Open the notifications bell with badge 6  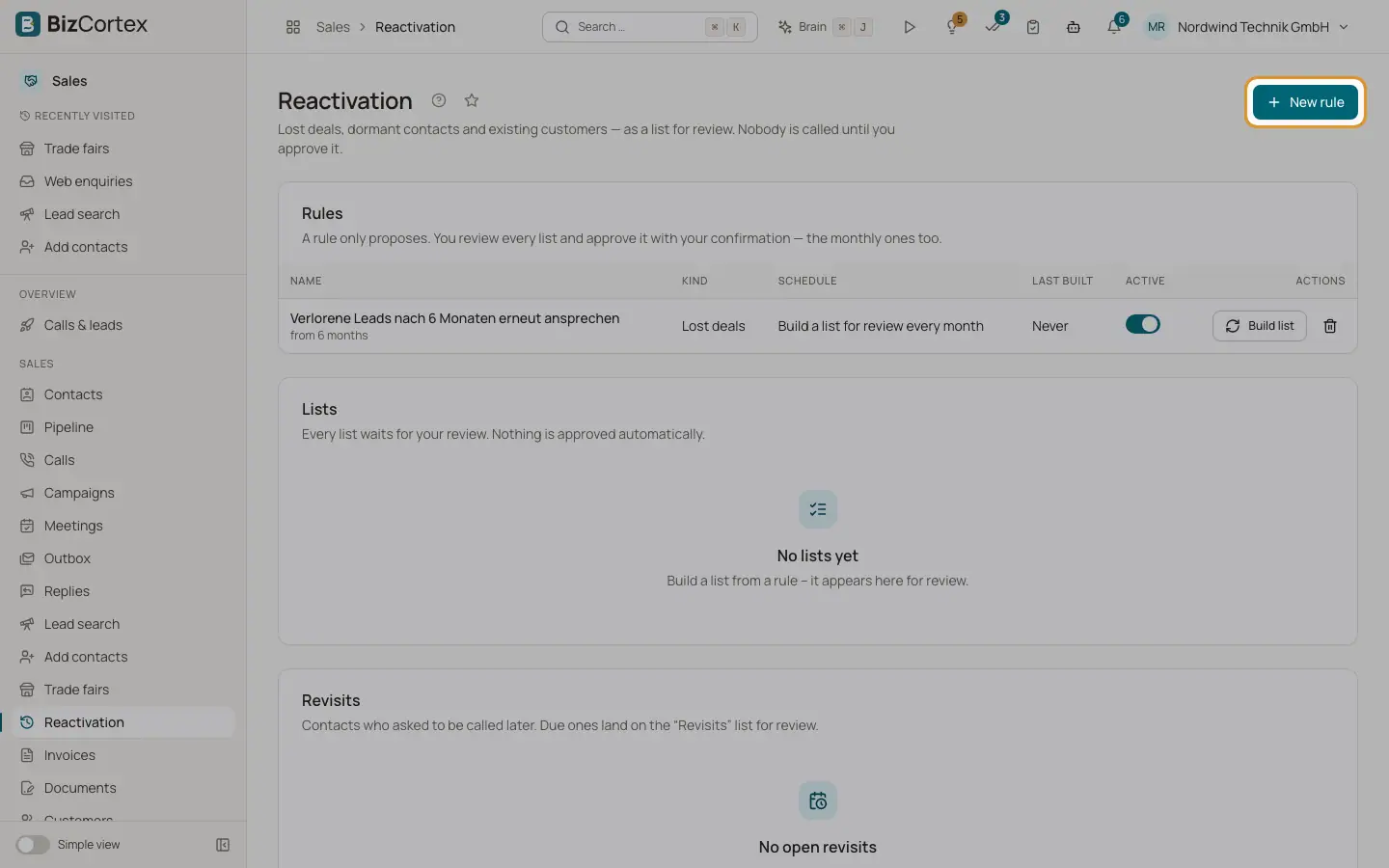click(1114, 27)
